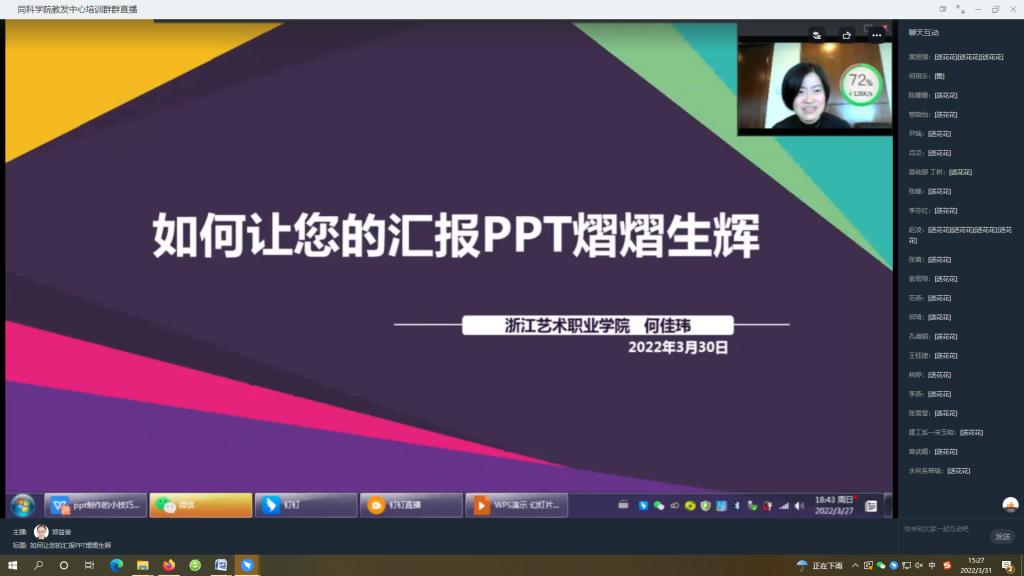Toggle the 中 input method indicator
Image resolution: width=1024 pixels, height=576 pixels.
tap(932, 565)
